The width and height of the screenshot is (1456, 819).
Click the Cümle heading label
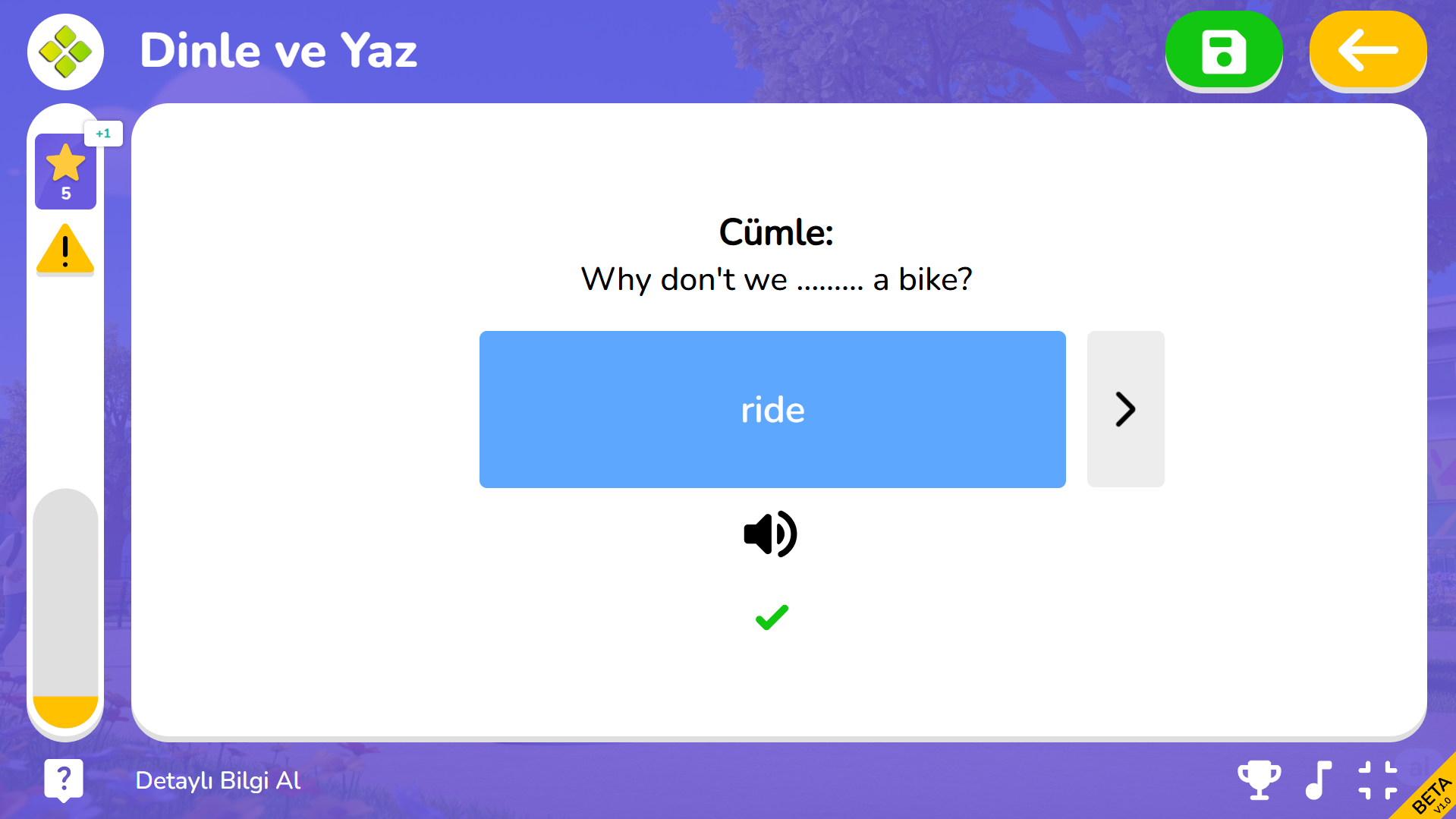click(x=775, y=232)
